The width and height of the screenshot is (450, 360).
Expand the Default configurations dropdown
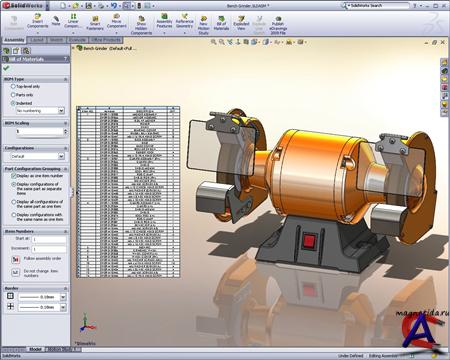pos(37,156)
